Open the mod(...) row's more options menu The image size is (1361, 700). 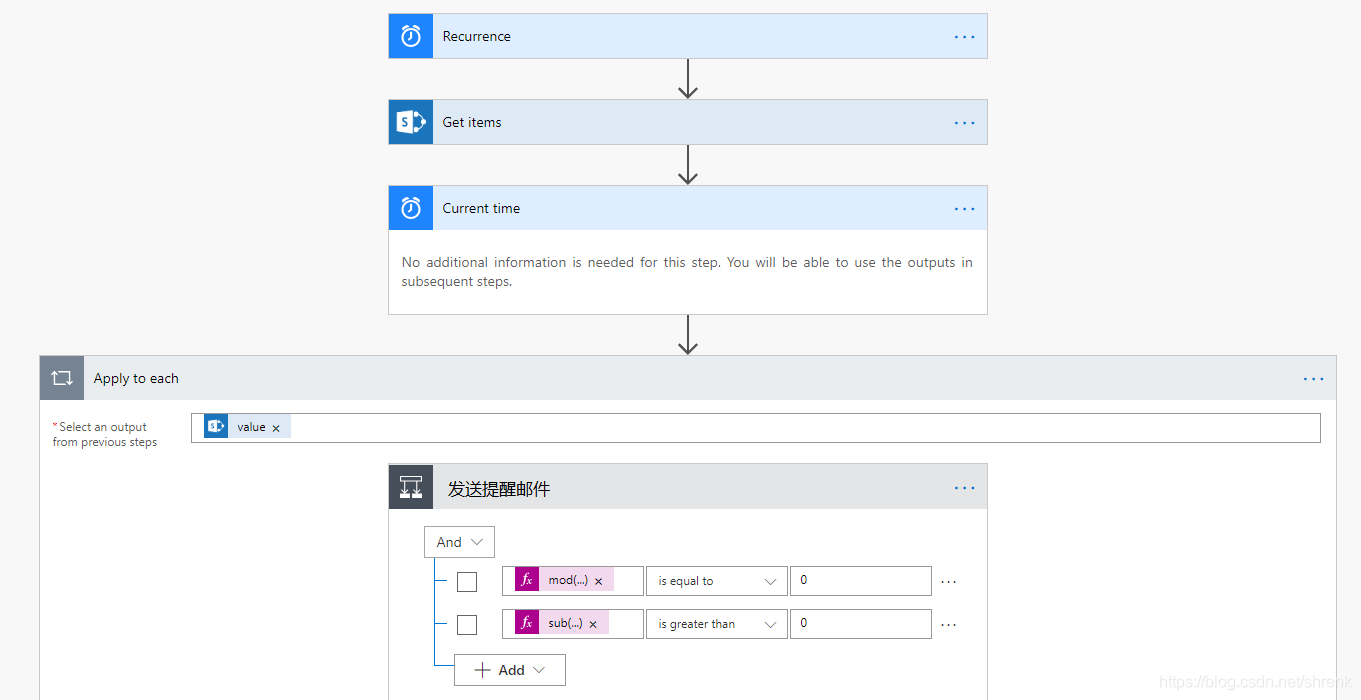coord(949,581)
